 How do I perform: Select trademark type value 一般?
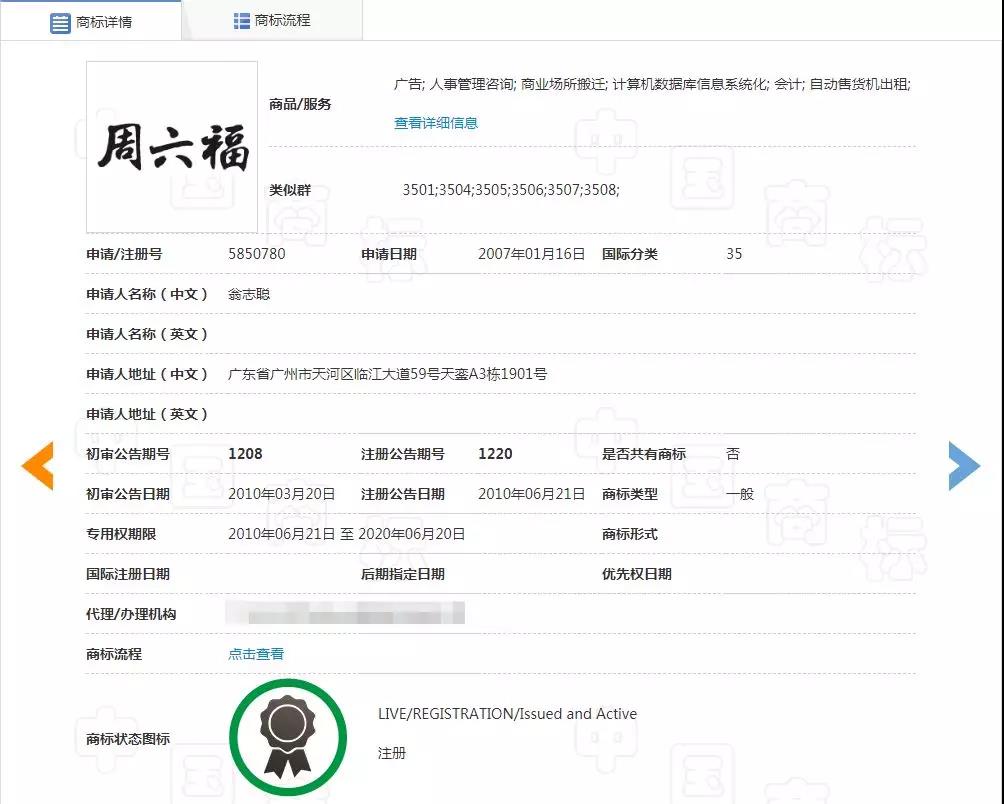pos(740,494)
